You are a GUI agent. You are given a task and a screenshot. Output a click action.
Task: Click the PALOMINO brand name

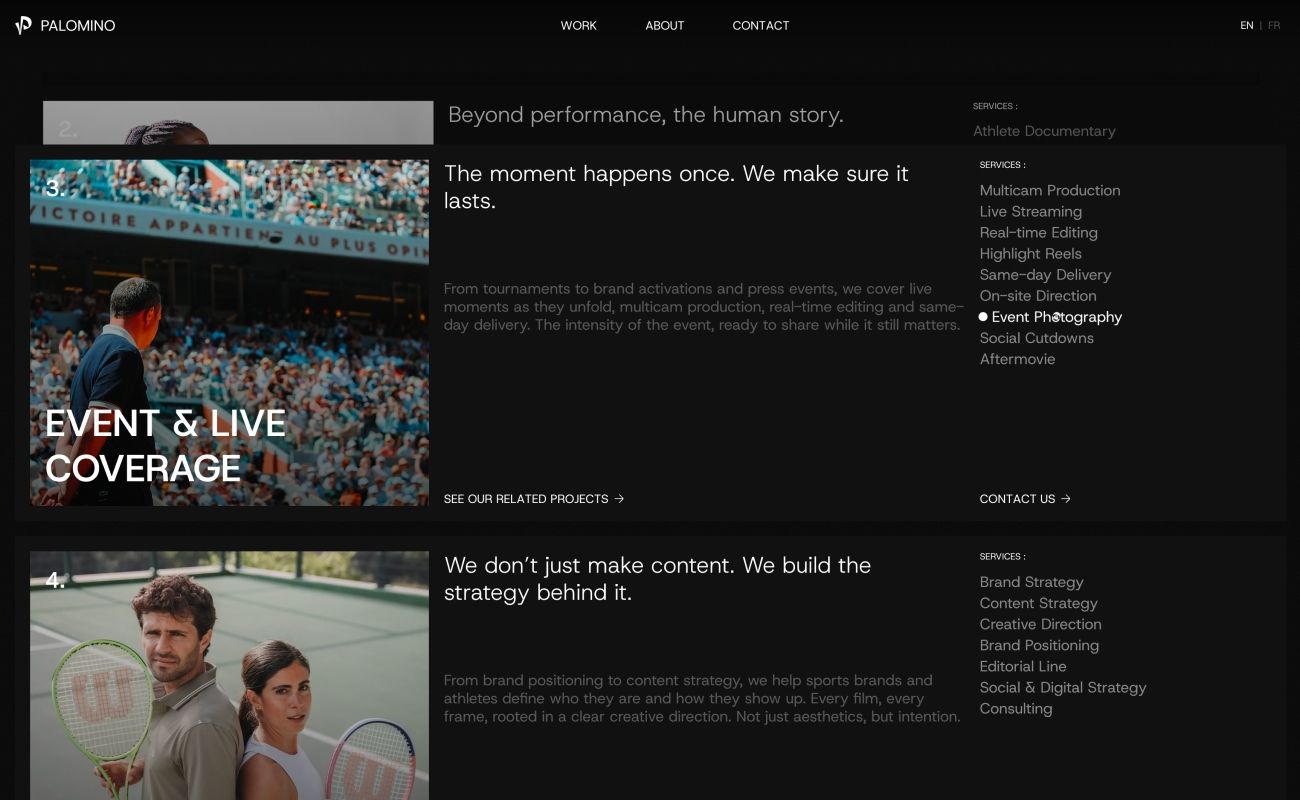(x=78, y=26)
